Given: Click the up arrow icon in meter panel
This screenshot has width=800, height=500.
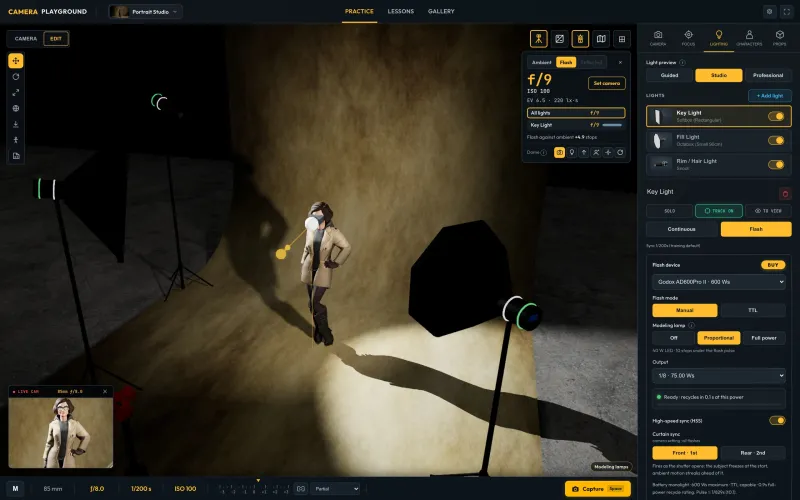Looking at the screenshot, I should click(x=584, y=152).
